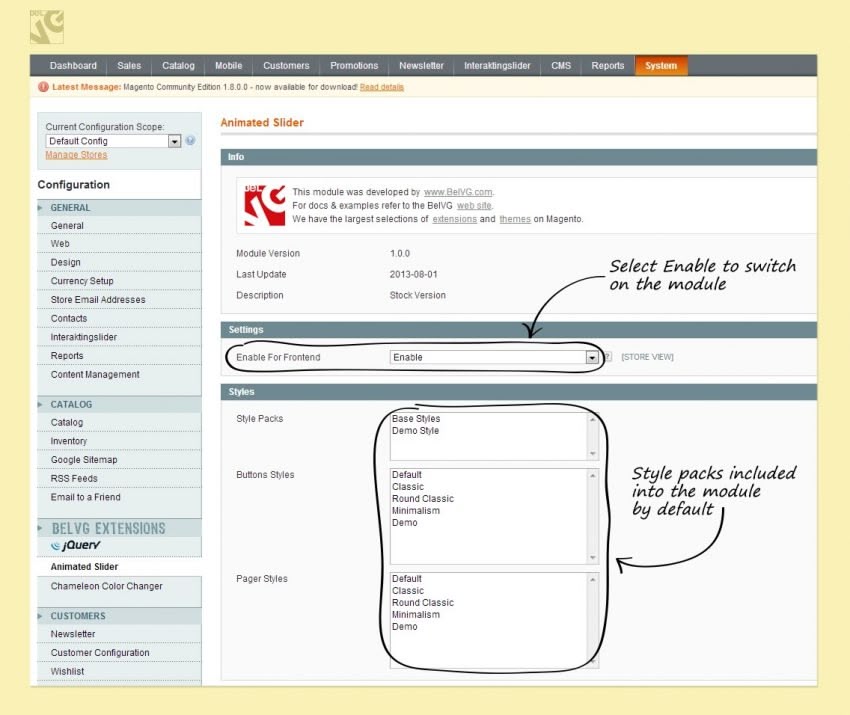
Task: Select Minimalism in Pager Styles list
Action: 416,615
